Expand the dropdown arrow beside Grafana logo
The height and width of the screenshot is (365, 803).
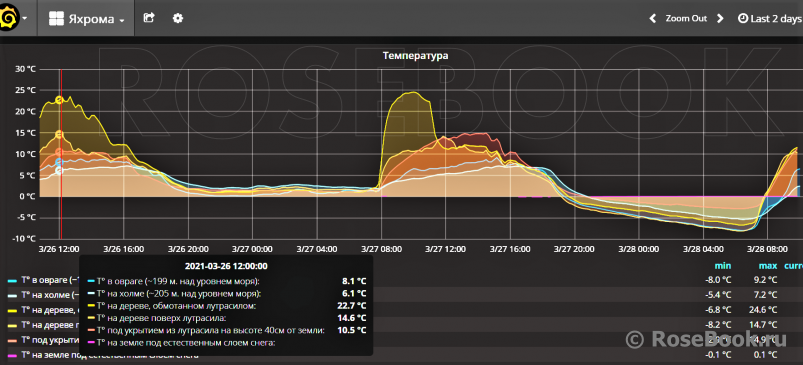(x=25, y=19)
